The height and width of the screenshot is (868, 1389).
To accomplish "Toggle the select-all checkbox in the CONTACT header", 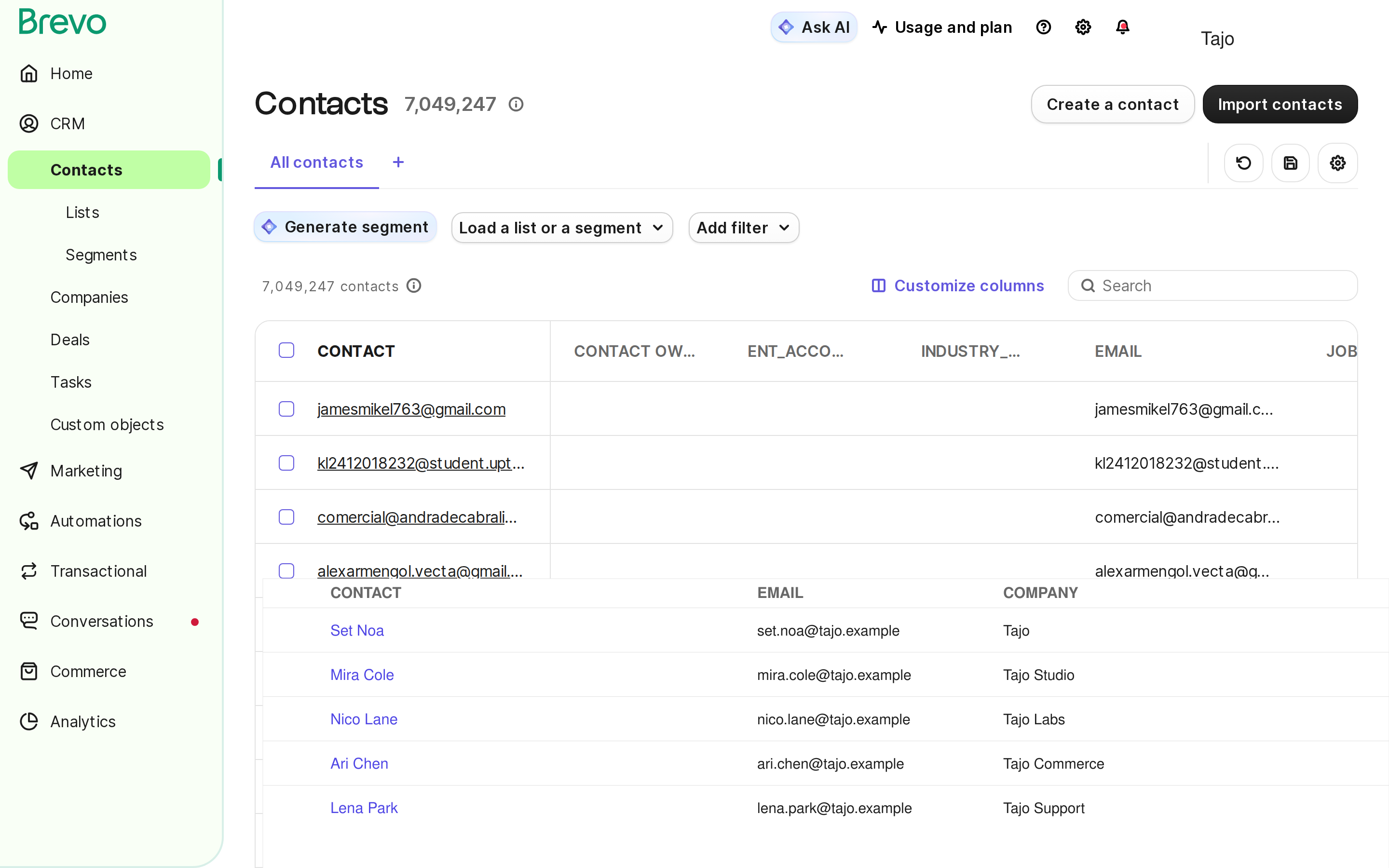I will 286,350.
